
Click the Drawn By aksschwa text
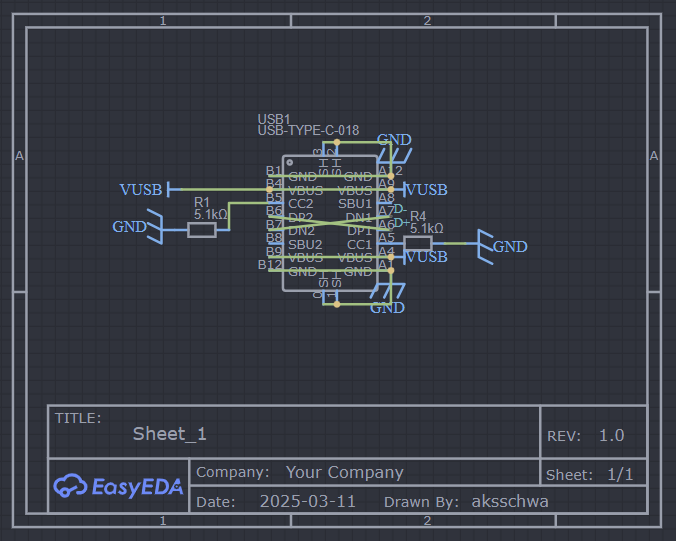(x=466, y=502)
